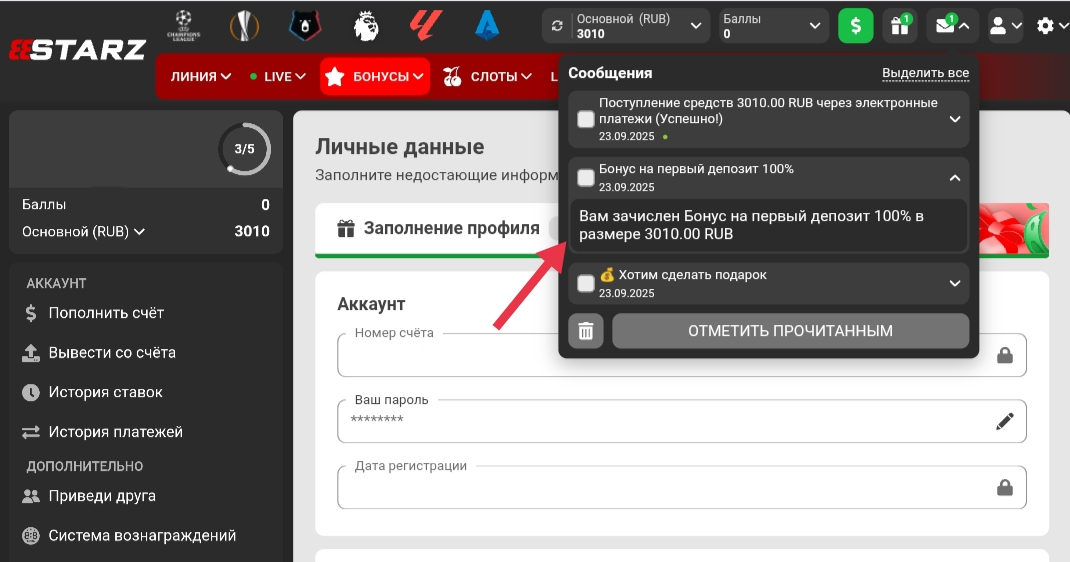1070x562 pixels.
Task: Click the green dollar deposit icon
Action: [x=855, y=26]
